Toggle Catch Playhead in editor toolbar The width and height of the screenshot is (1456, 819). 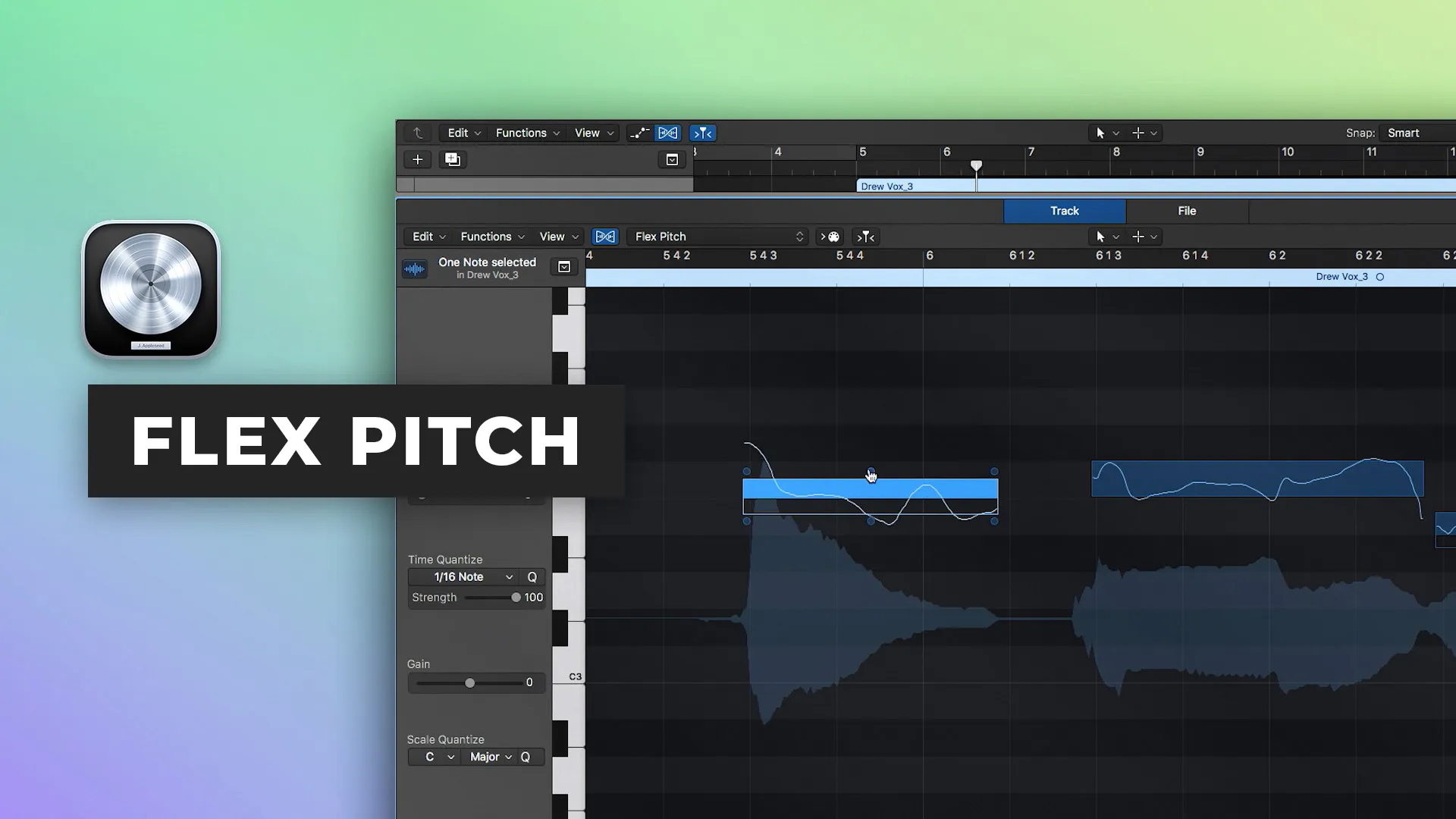click(x=865, y=237)
